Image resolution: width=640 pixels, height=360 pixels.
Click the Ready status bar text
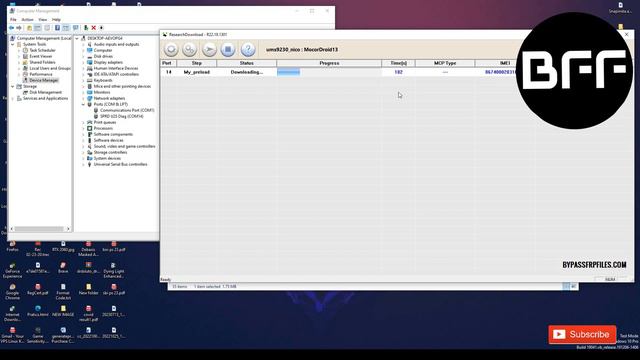click(x=165, y=280)
